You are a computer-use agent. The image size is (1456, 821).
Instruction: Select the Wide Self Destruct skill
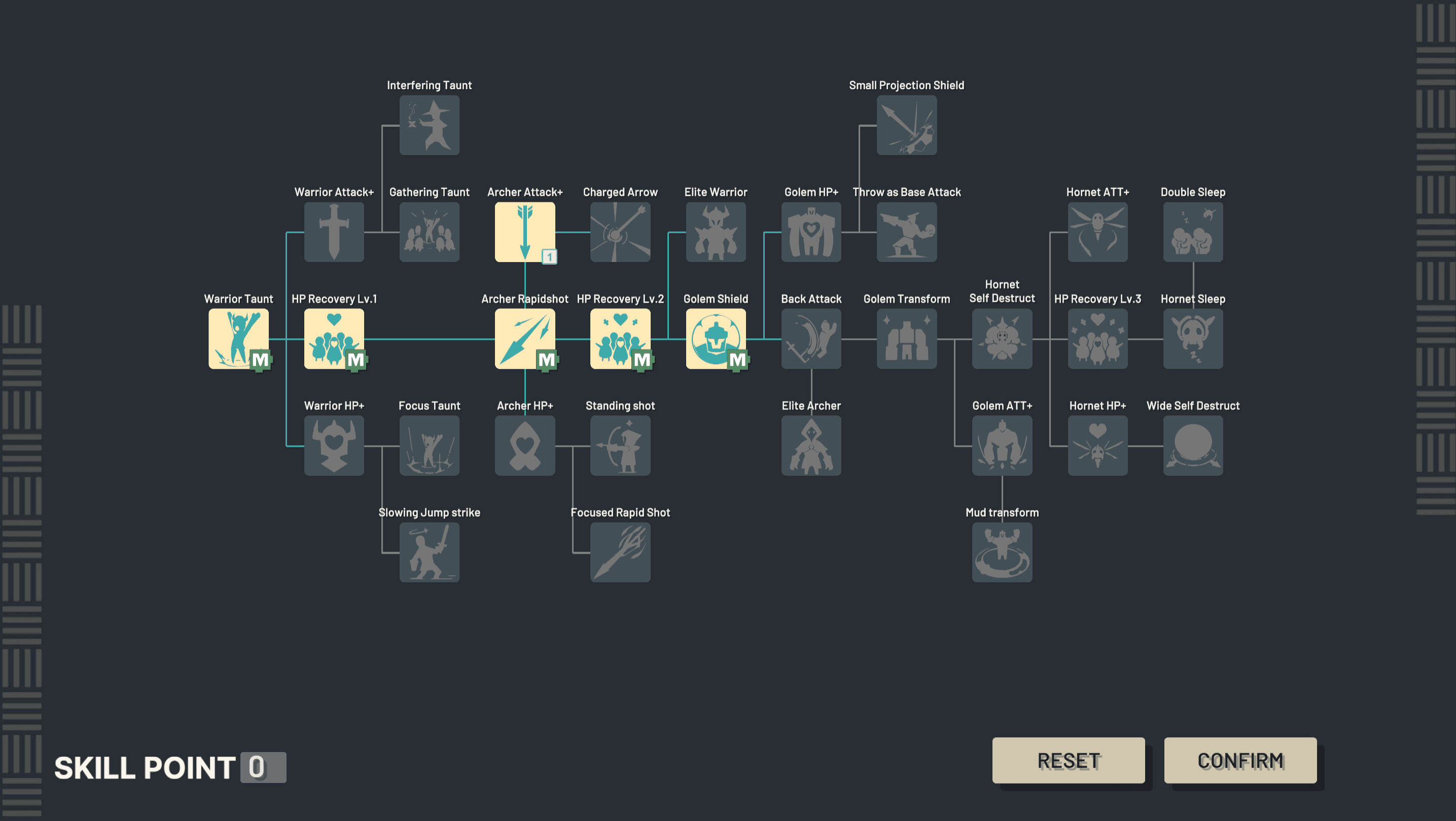(1193, 446)
